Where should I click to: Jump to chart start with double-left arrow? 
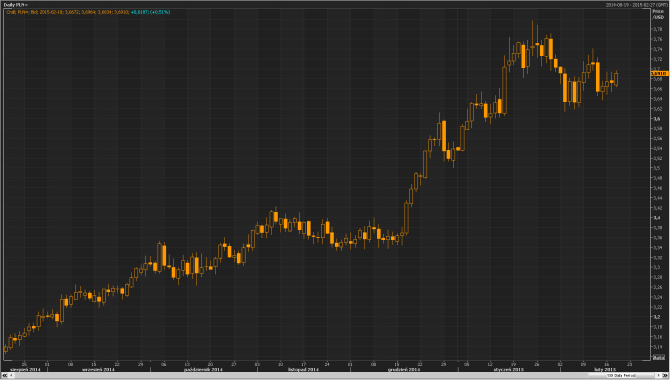tap(5, 375)
